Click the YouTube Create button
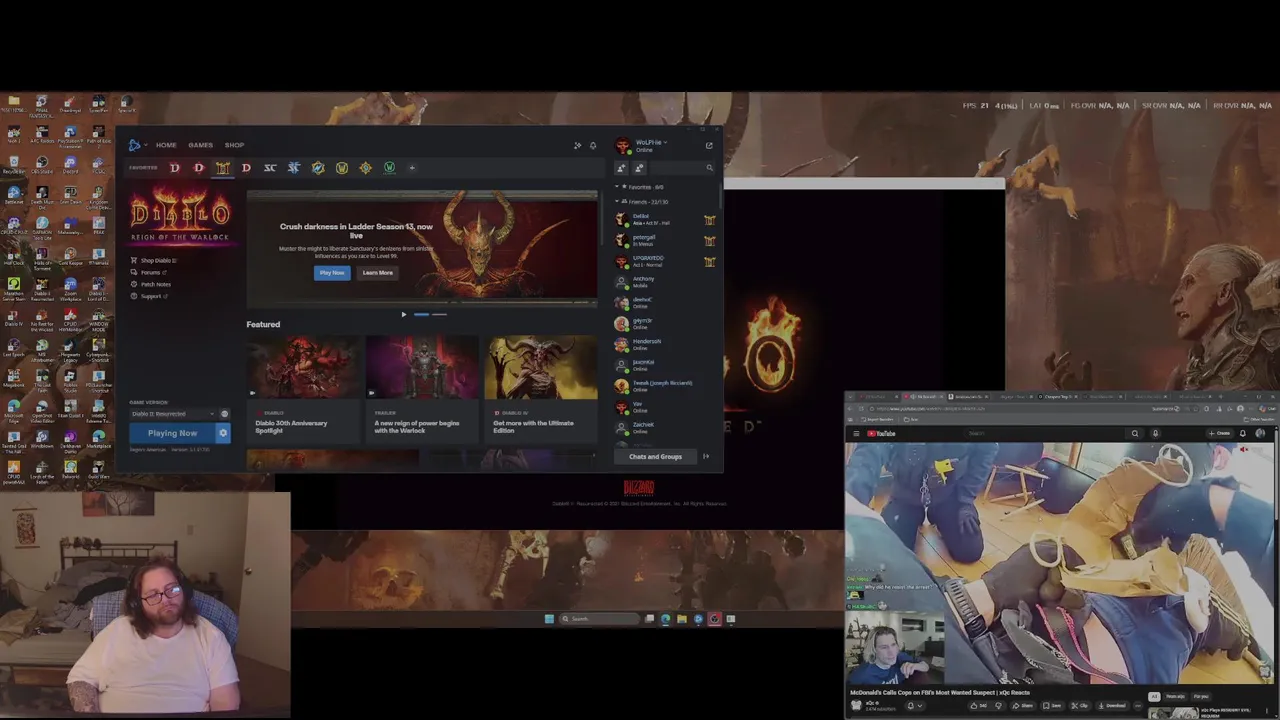The height and width of the screenshot is (720, 1280). pos(1220,434)
